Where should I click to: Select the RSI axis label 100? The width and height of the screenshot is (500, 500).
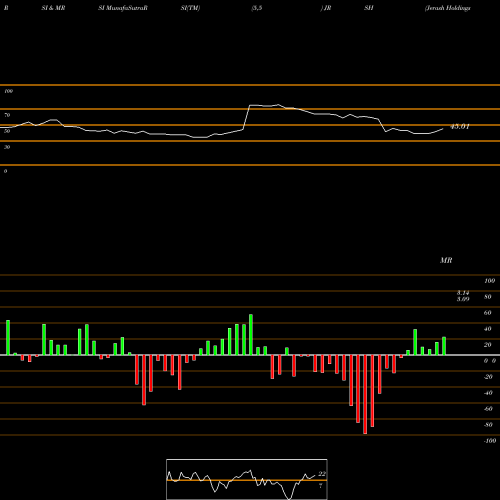(x=8, y=91)
